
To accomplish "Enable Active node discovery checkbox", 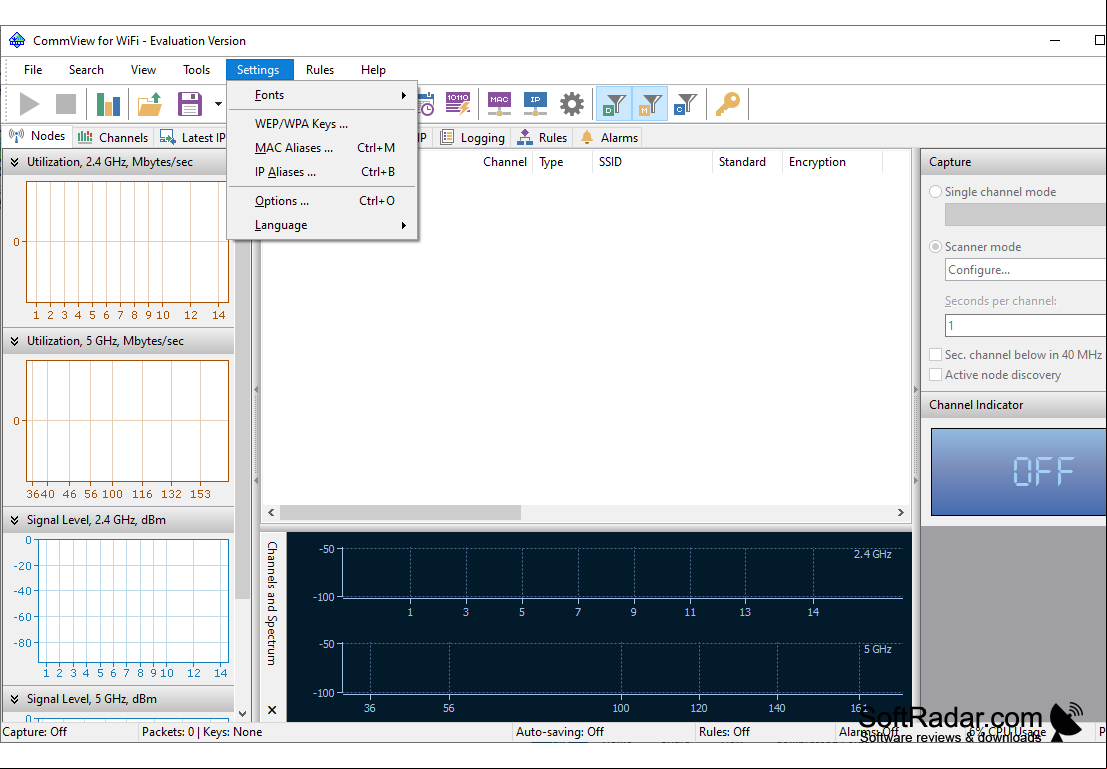I will 935,375.
